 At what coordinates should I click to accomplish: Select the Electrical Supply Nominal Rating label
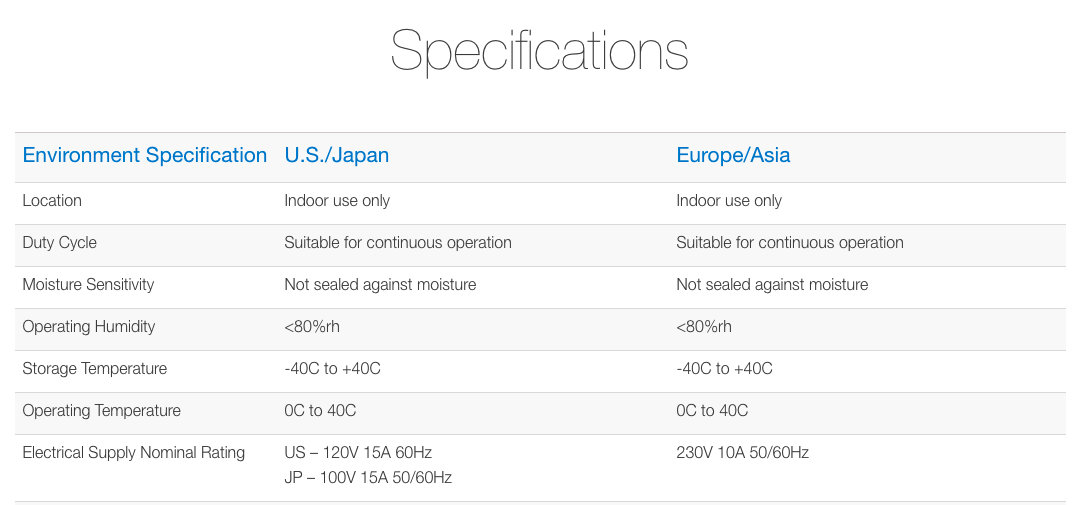(134, 453)
